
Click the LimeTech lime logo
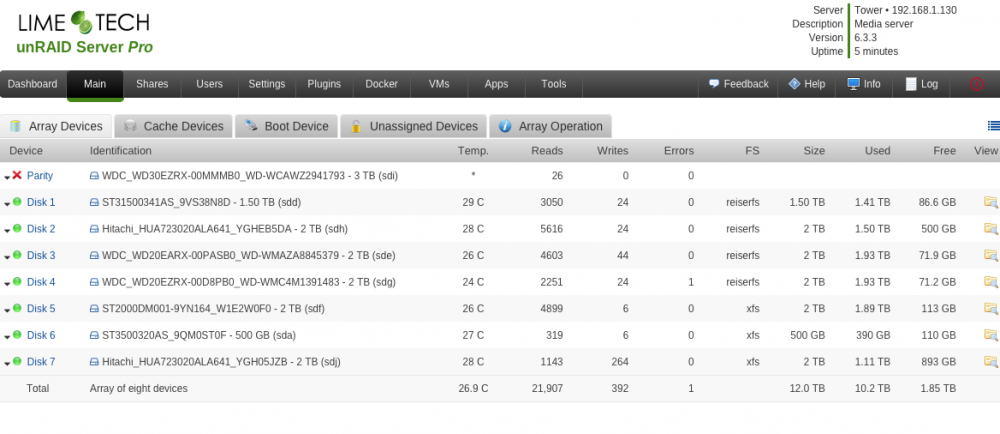pos(81,22)
